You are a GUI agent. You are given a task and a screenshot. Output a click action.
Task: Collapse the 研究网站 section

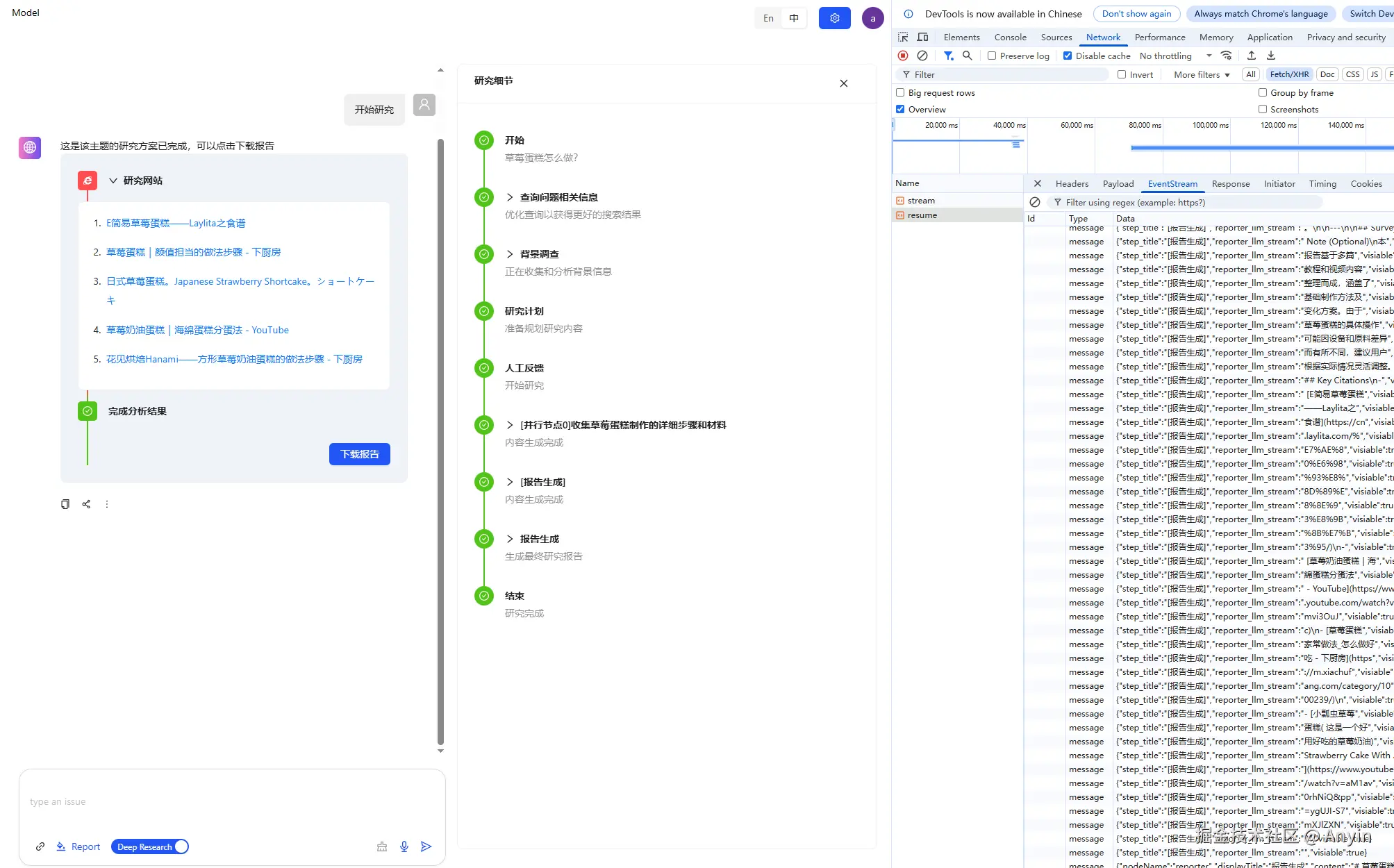click(113, 181)
